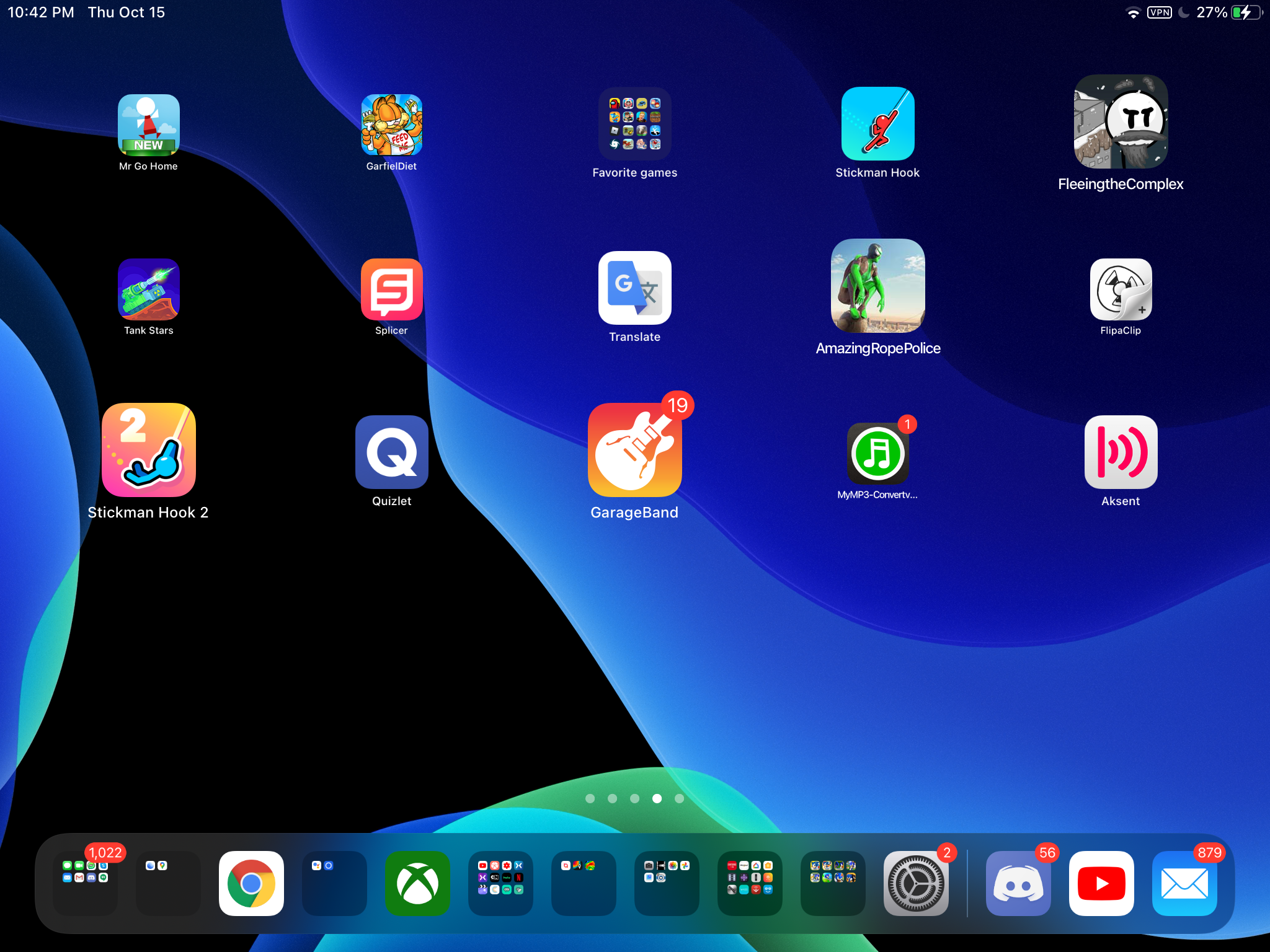The image size is (1270, 952).
Task: Open Discord from the dock
Action: (1018, 883)
